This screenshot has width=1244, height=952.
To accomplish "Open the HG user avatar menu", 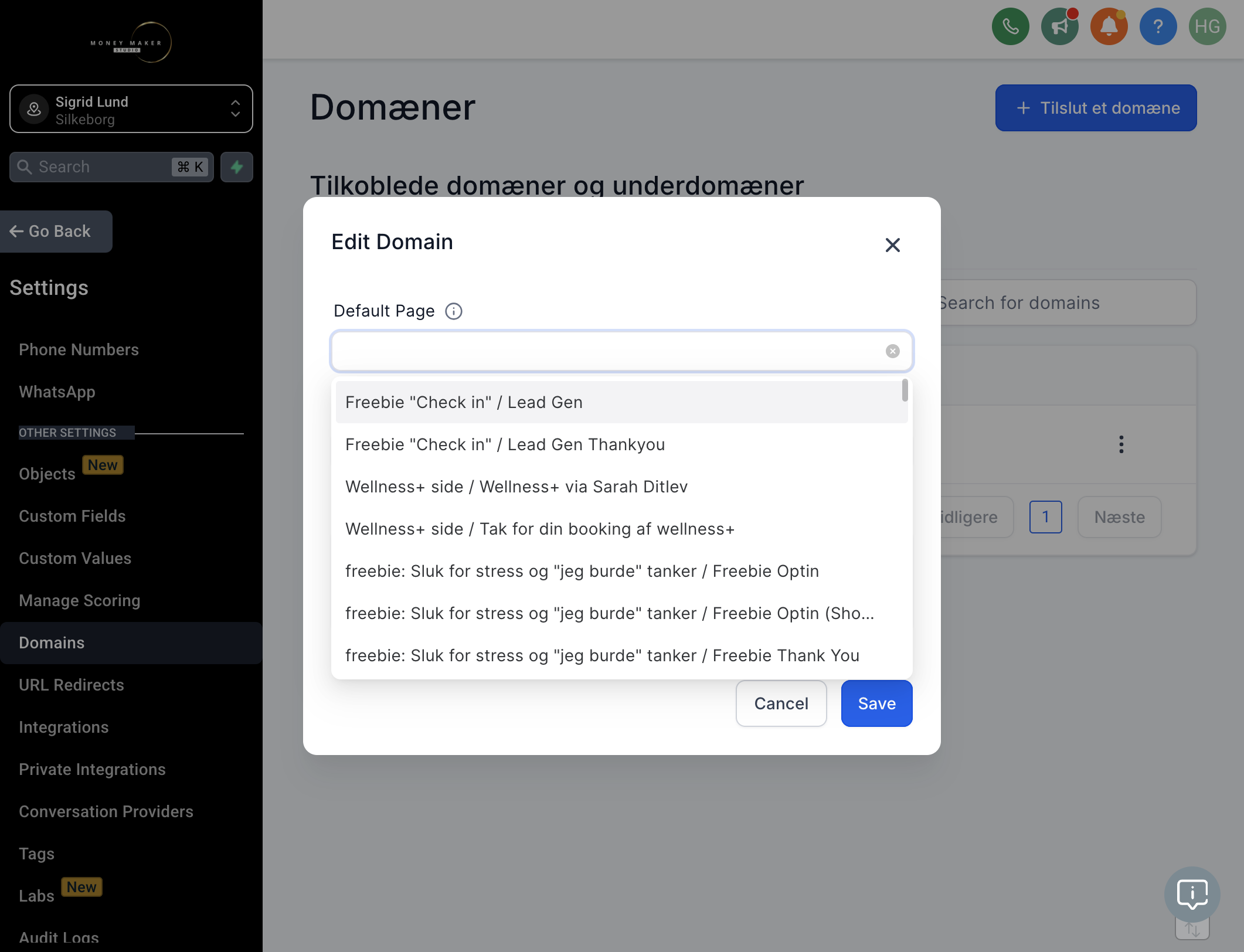I will [x=1207, y=26].
